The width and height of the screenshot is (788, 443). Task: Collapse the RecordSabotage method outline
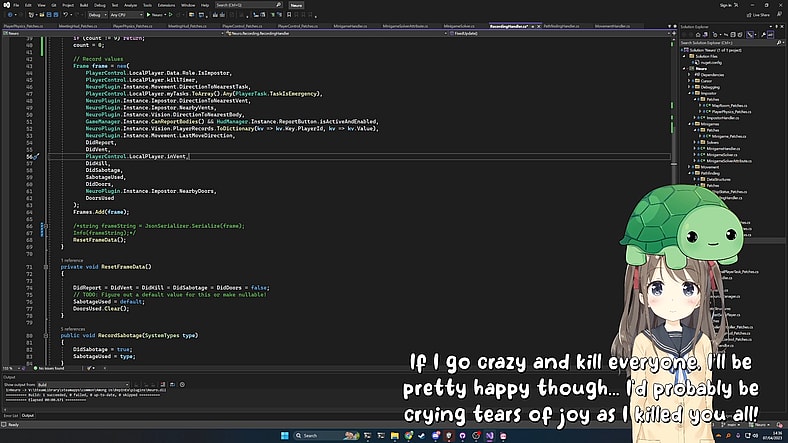tap(46, 336)
